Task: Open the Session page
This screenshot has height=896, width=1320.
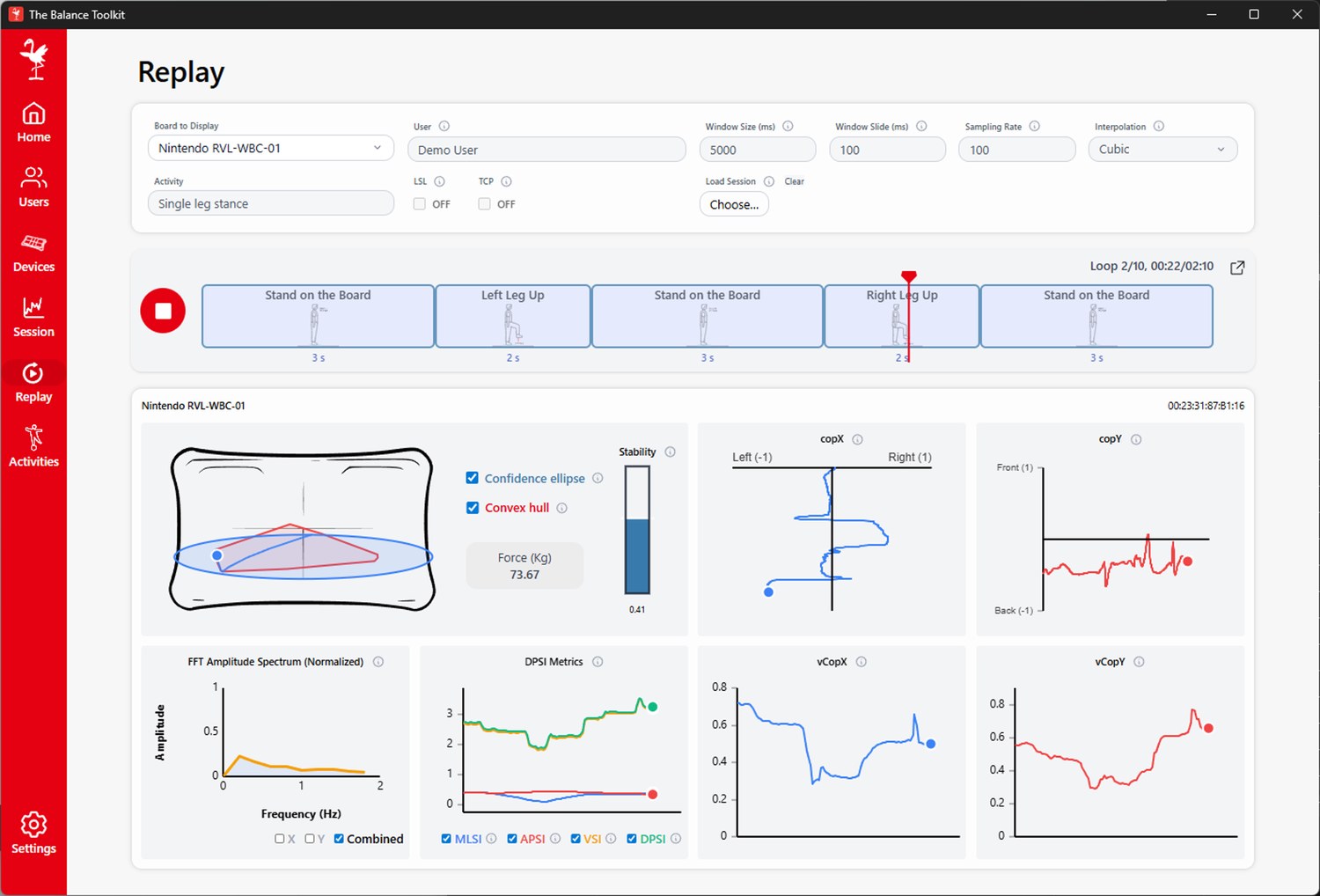Action: (x=33, y=318)
